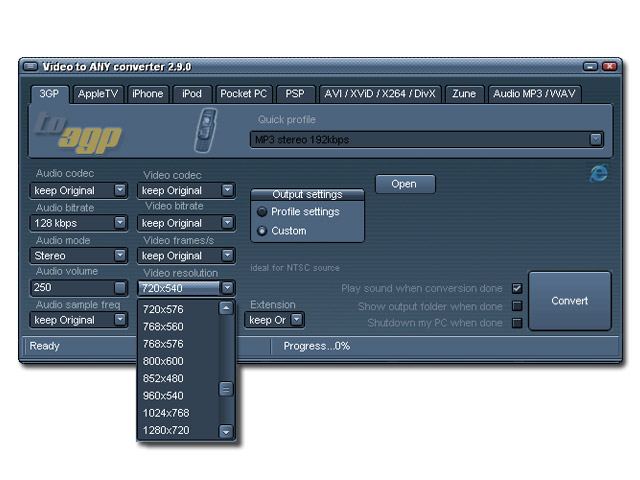The width and height of the screenshot is (640, 480).
Task: Uncheck Play sound when conversion done
Action: (x=517, y=289)
